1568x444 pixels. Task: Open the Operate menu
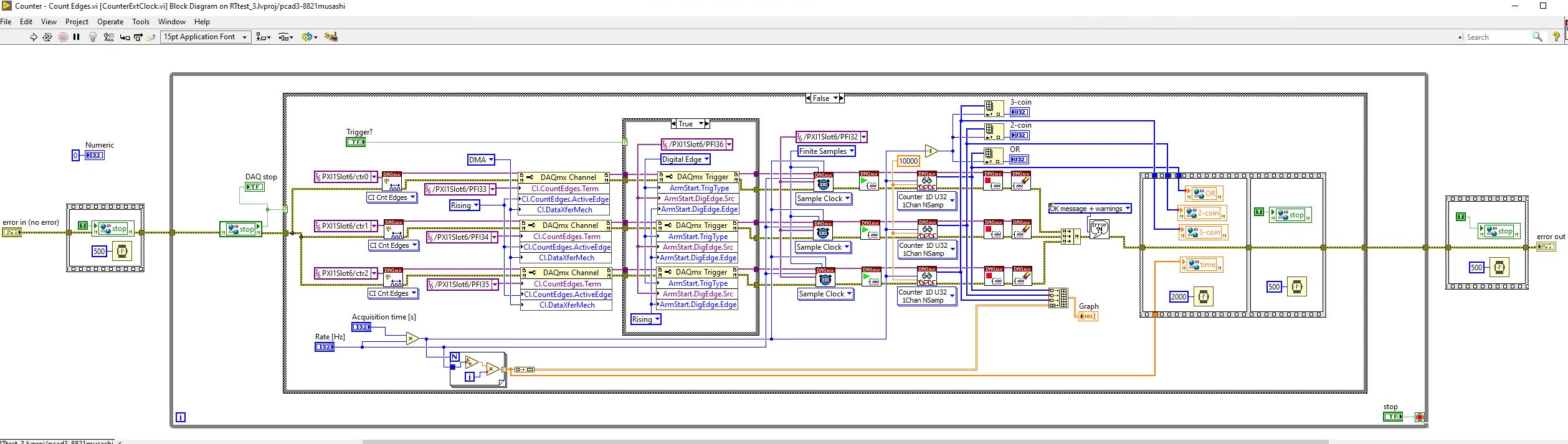pos(110,21)
